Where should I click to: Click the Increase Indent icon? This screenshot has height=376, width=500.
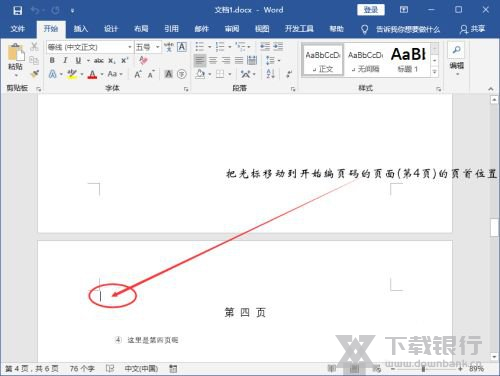(278, 47)
